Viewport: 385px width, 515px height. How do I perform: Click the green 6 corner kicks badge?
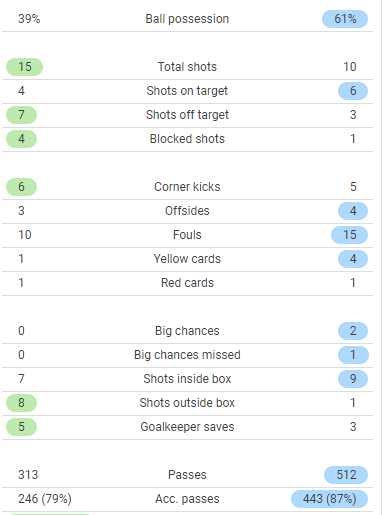21,187
